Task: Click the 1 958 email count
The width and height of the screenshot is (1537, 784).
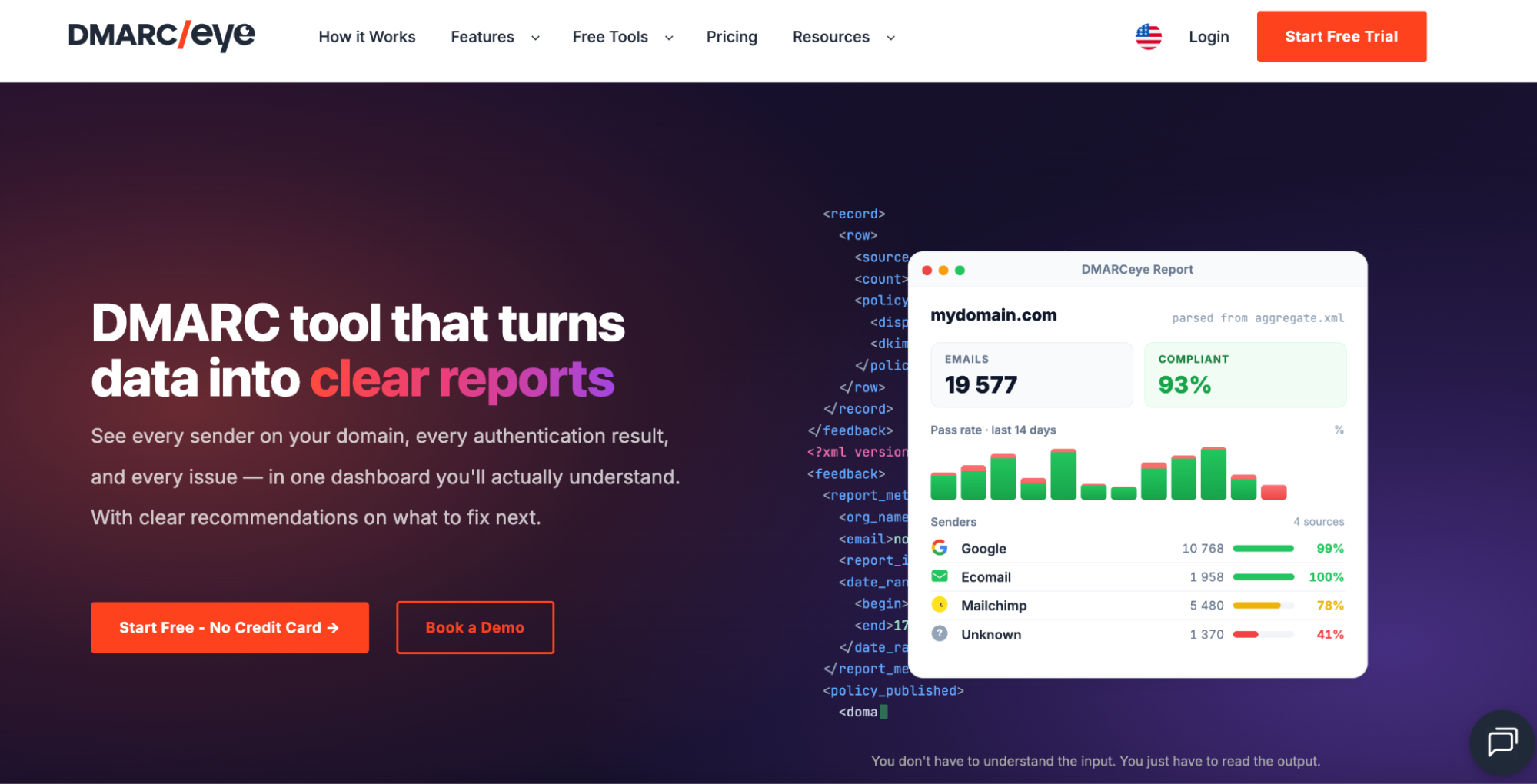Action: [1206, 576]
